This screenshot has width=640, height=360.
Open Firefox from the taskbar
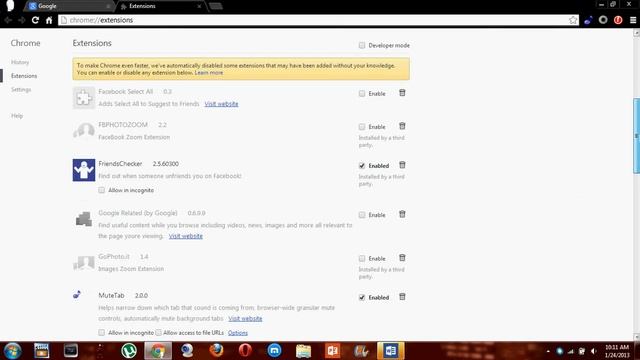[216, 351]
